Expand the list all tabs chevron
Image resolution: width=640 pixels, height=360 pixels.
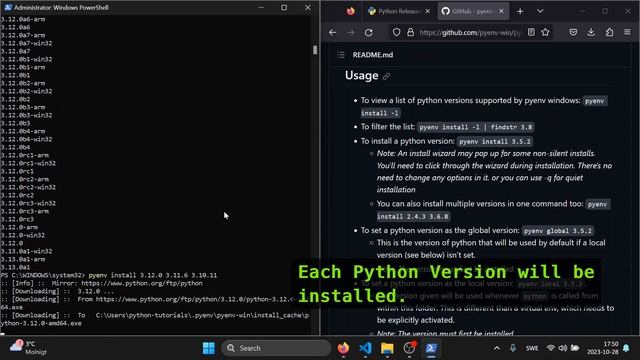pyautogui.click(x=540, y=11)
